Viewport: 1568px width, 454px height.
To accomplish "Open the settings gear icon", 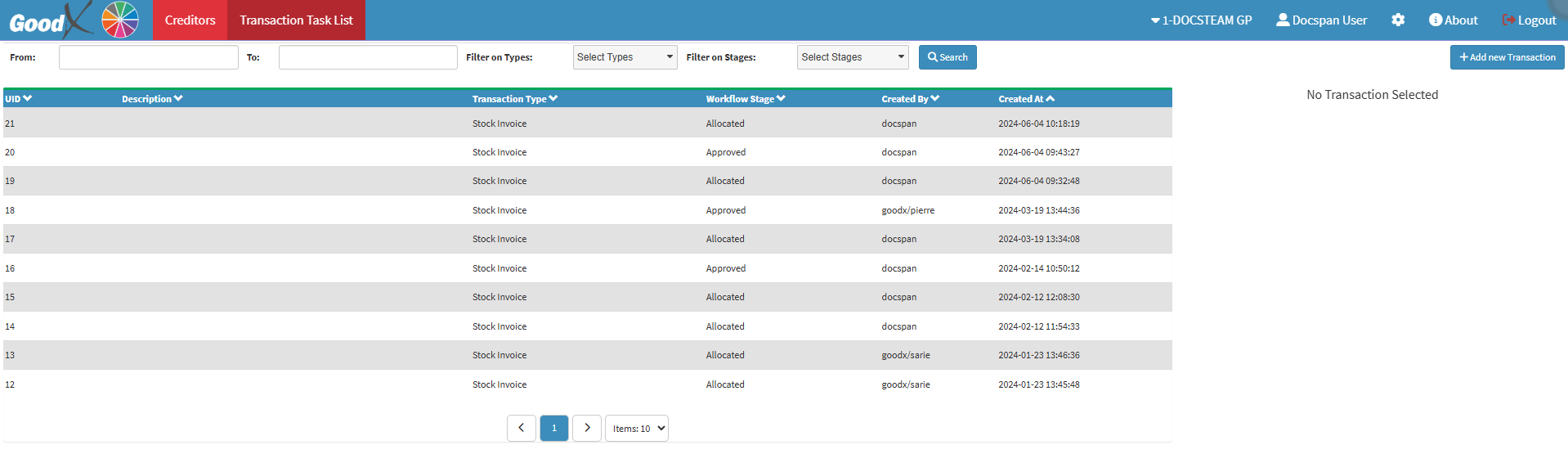I will 1398,20.
